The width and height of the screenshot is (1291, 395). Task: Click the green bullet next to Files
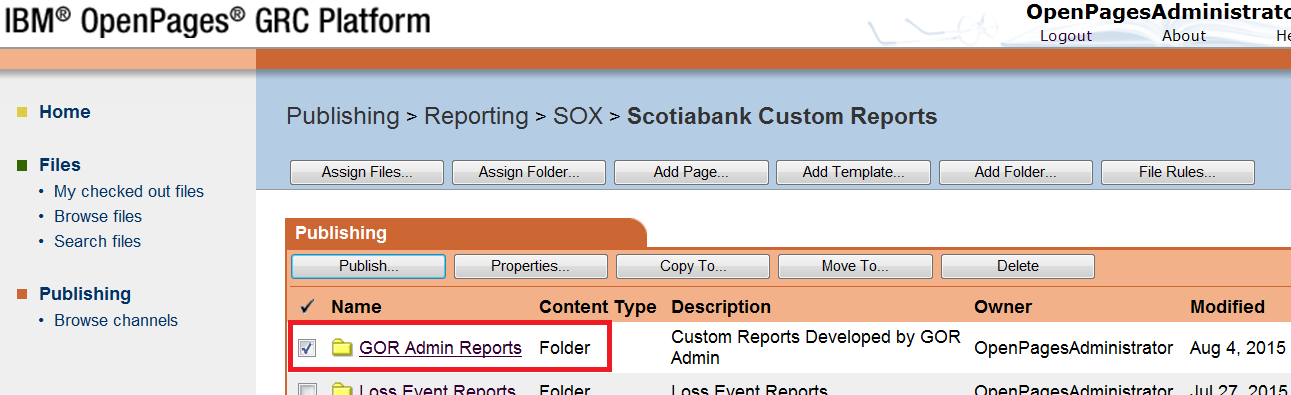click(x=22, y=165)
